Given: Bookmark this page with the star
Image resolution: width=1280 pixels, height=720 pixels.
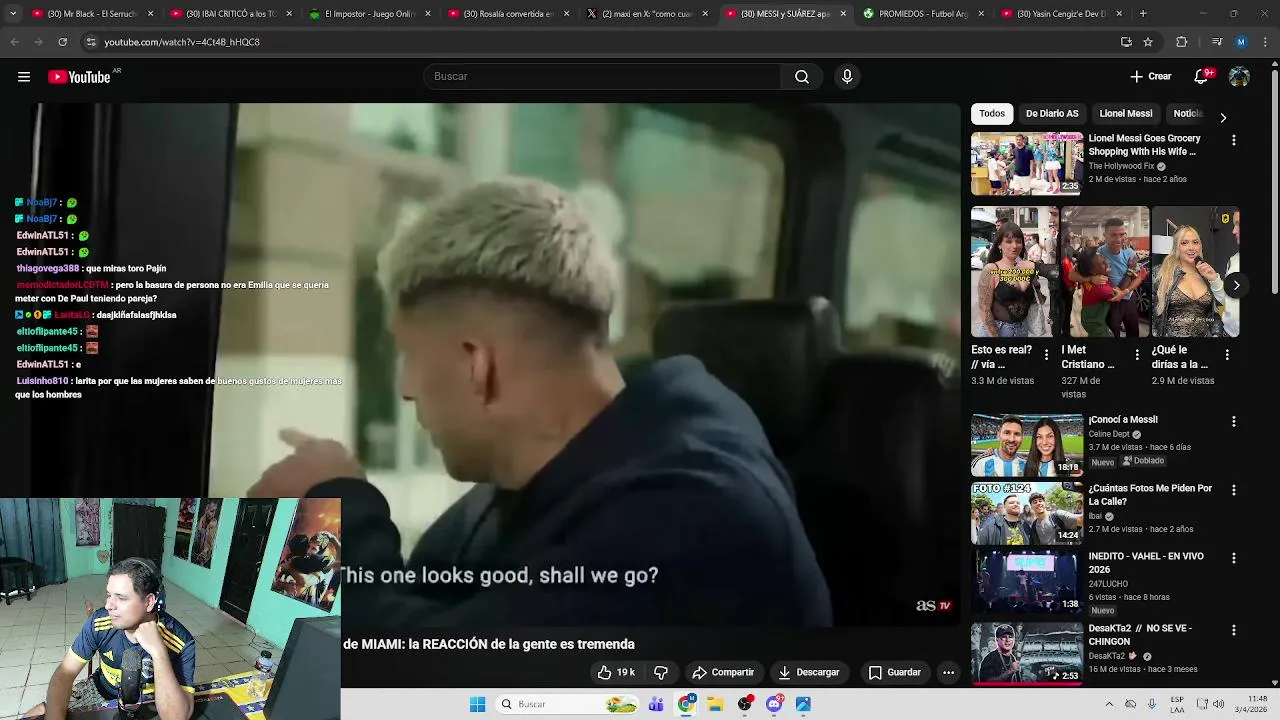Looking at the screenshot, I should (x=1148, y=42).
